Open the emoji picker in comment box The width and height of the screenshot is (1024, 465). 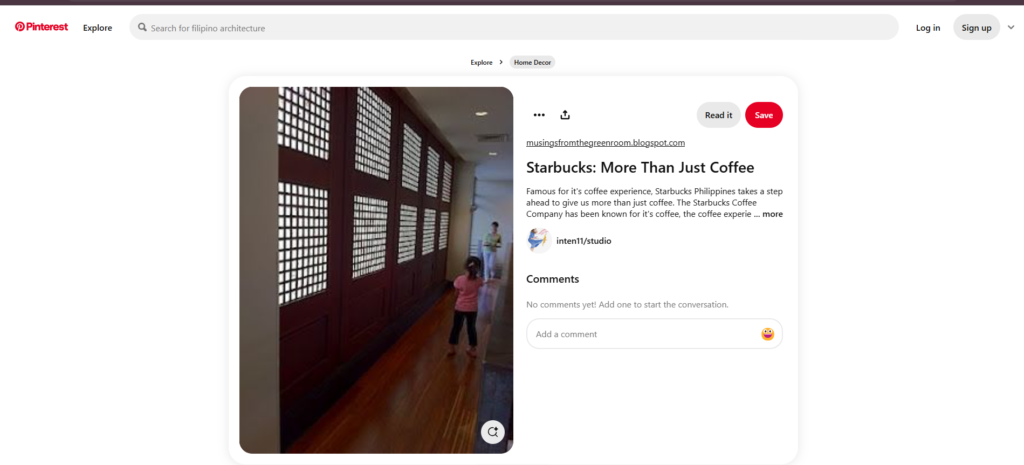tap(767, 334)
